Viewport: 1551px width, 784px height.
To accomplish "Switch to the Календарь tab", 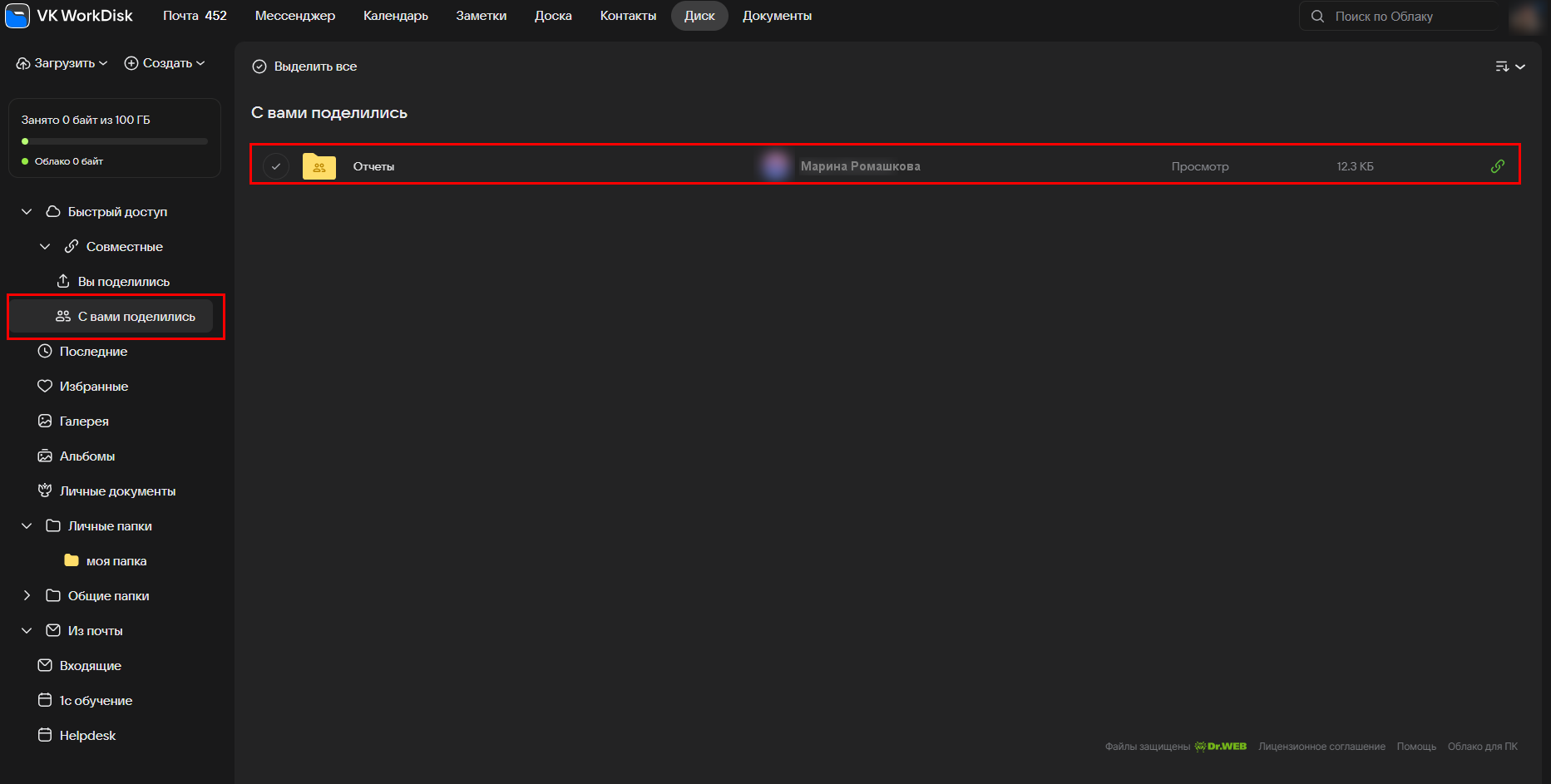I will 395,16.
